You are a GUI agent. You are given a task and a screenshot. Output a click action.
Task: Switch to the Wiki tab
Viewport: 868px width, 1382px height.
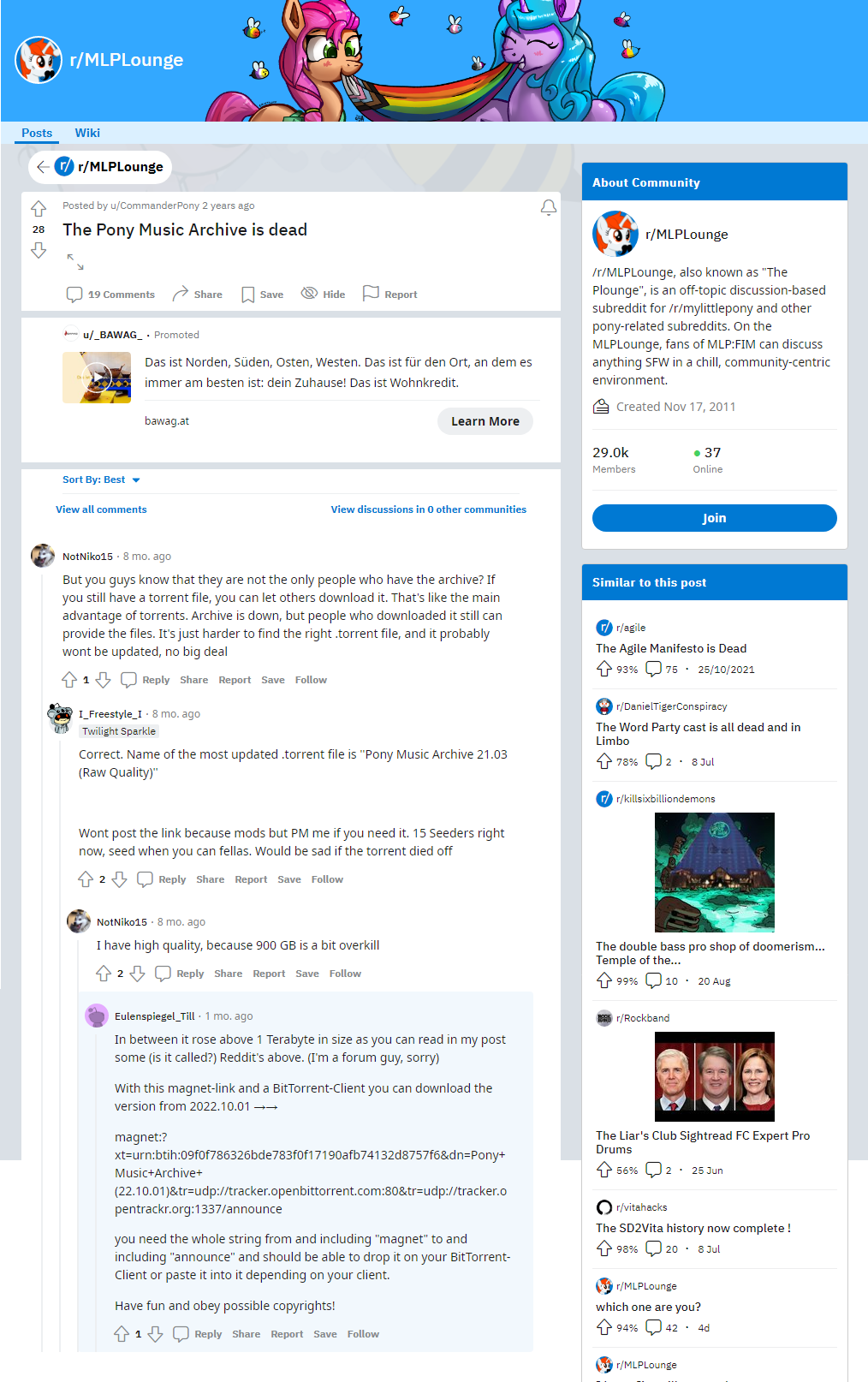(87, 133)
